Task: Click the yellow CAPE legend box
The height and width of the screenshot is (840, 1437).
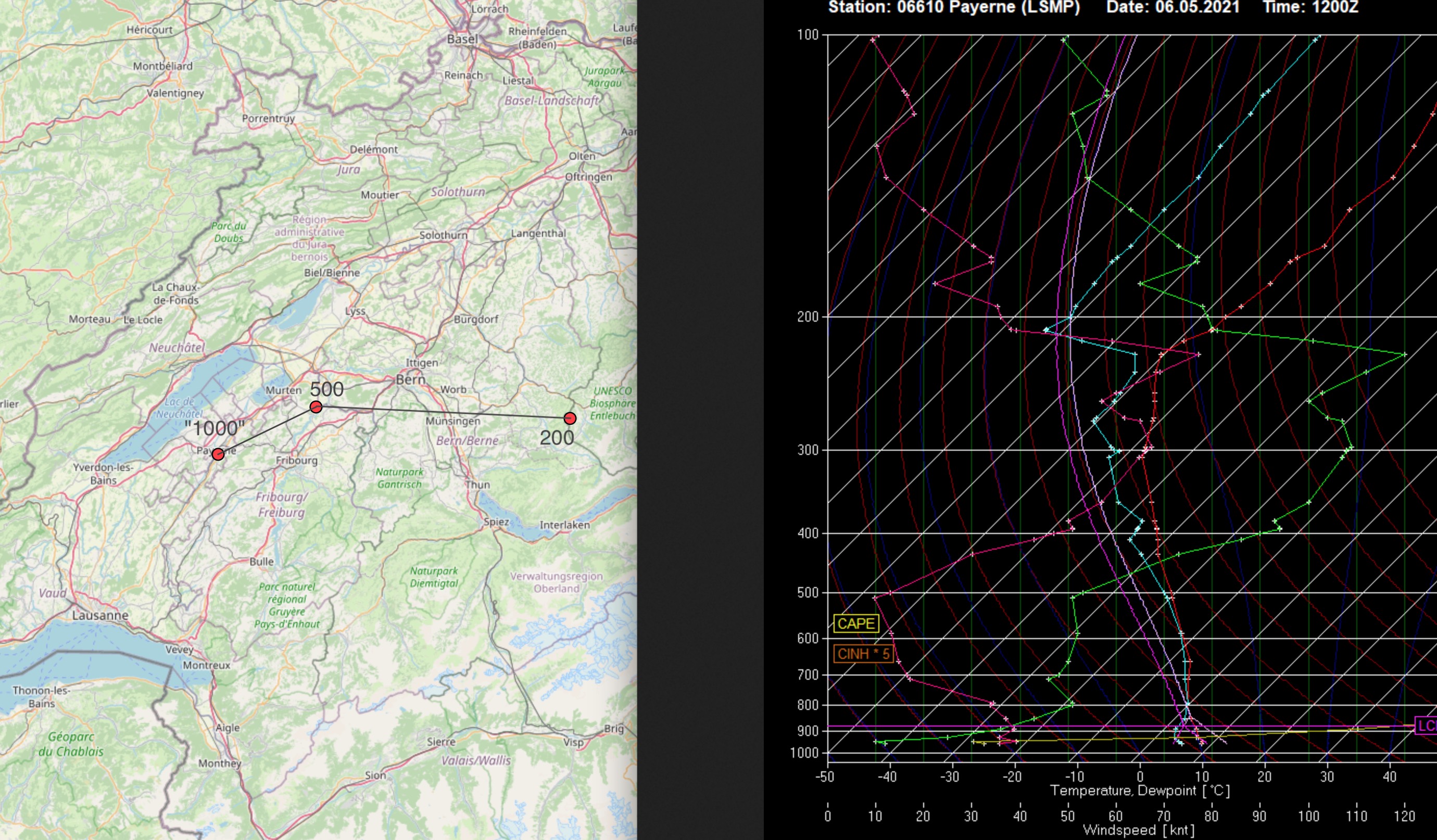Action: tap(856, 623)
